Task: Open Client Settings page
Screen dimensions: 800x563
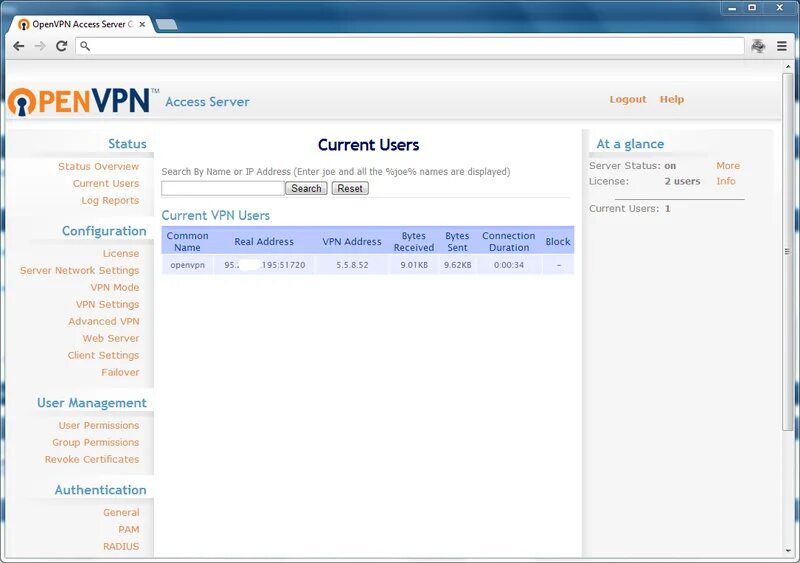Action: (103, 355)
